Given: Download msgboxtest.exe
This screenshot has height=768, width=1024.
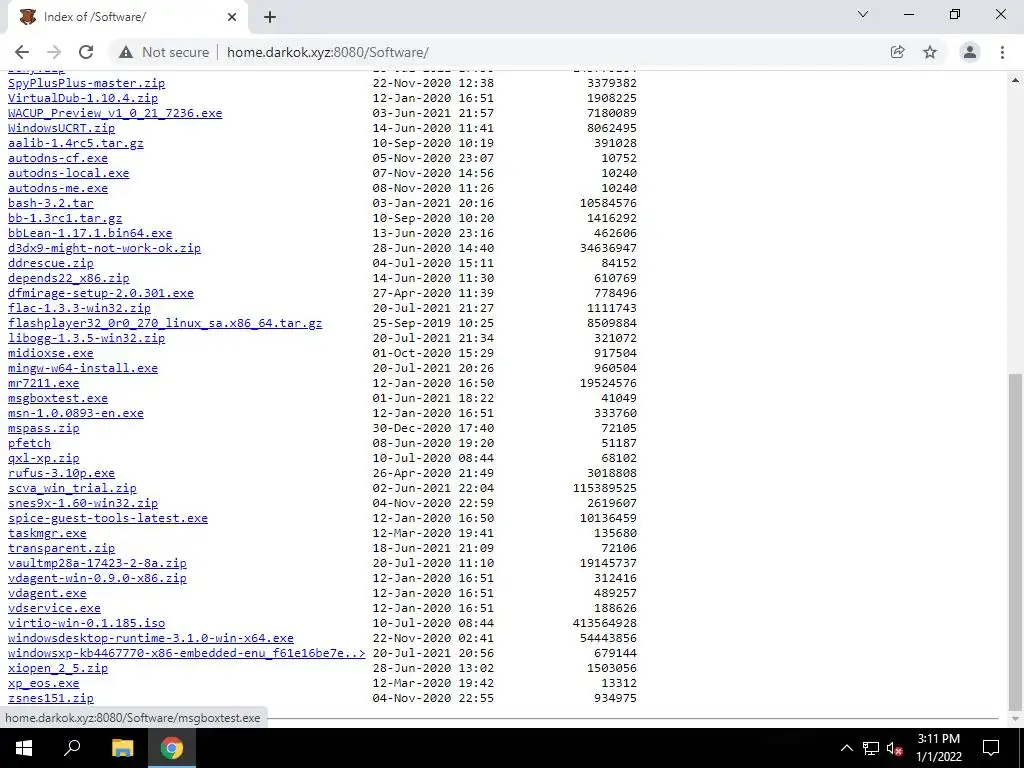Looking at the screenshot, I should click(57, 398).
